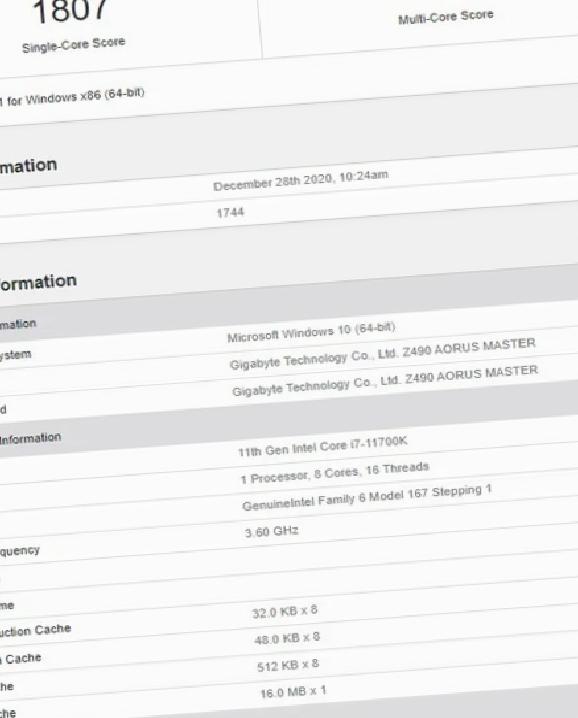578x718 pixels.
Task: Select the 32.0 KB x 8 cache value
Action: pos(285,611)
